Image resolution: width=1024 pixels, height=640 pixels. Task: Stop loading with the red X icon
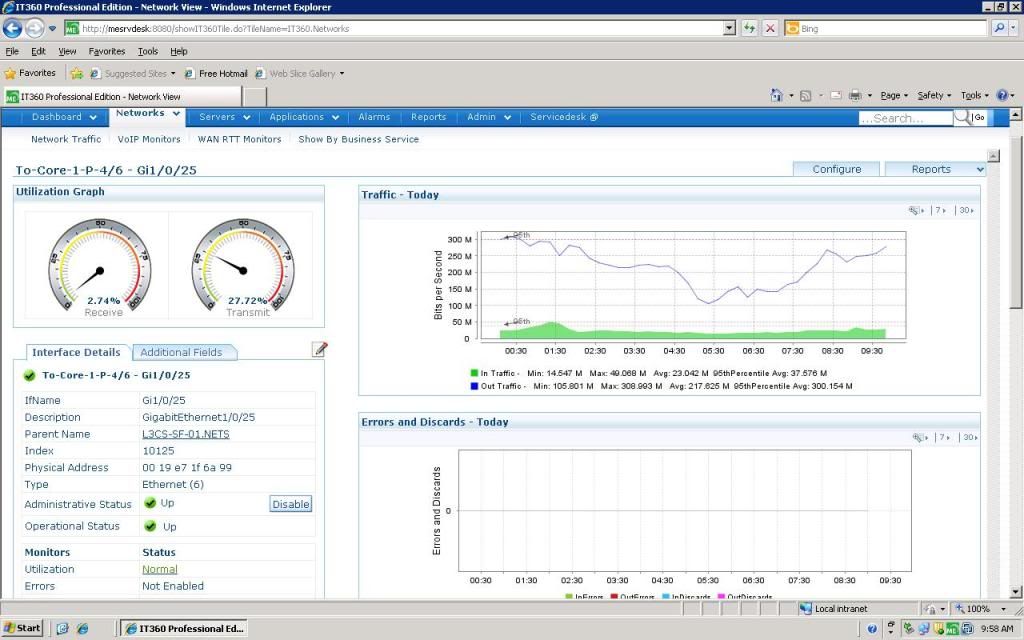coord(771,28)
